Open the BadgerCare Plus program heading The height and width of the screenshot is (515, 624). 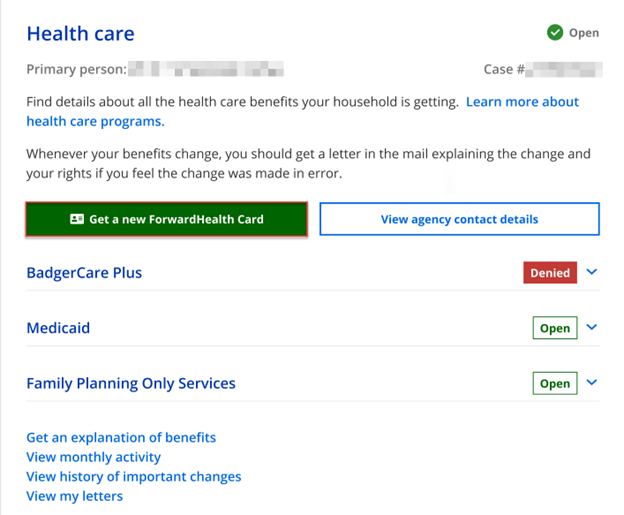(84, 272)
